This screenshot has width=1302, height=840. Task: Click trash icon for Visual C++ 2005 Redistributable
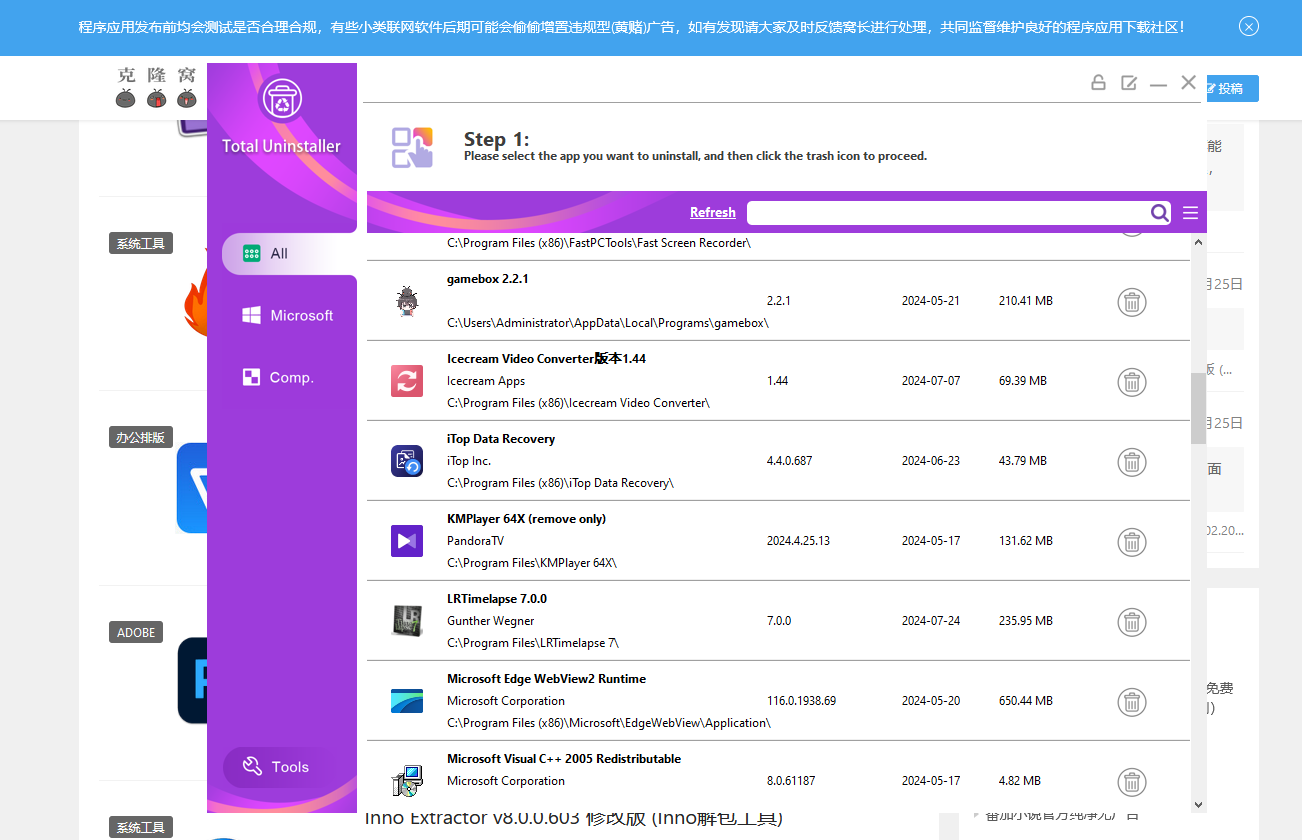[x=1131, y=782]
